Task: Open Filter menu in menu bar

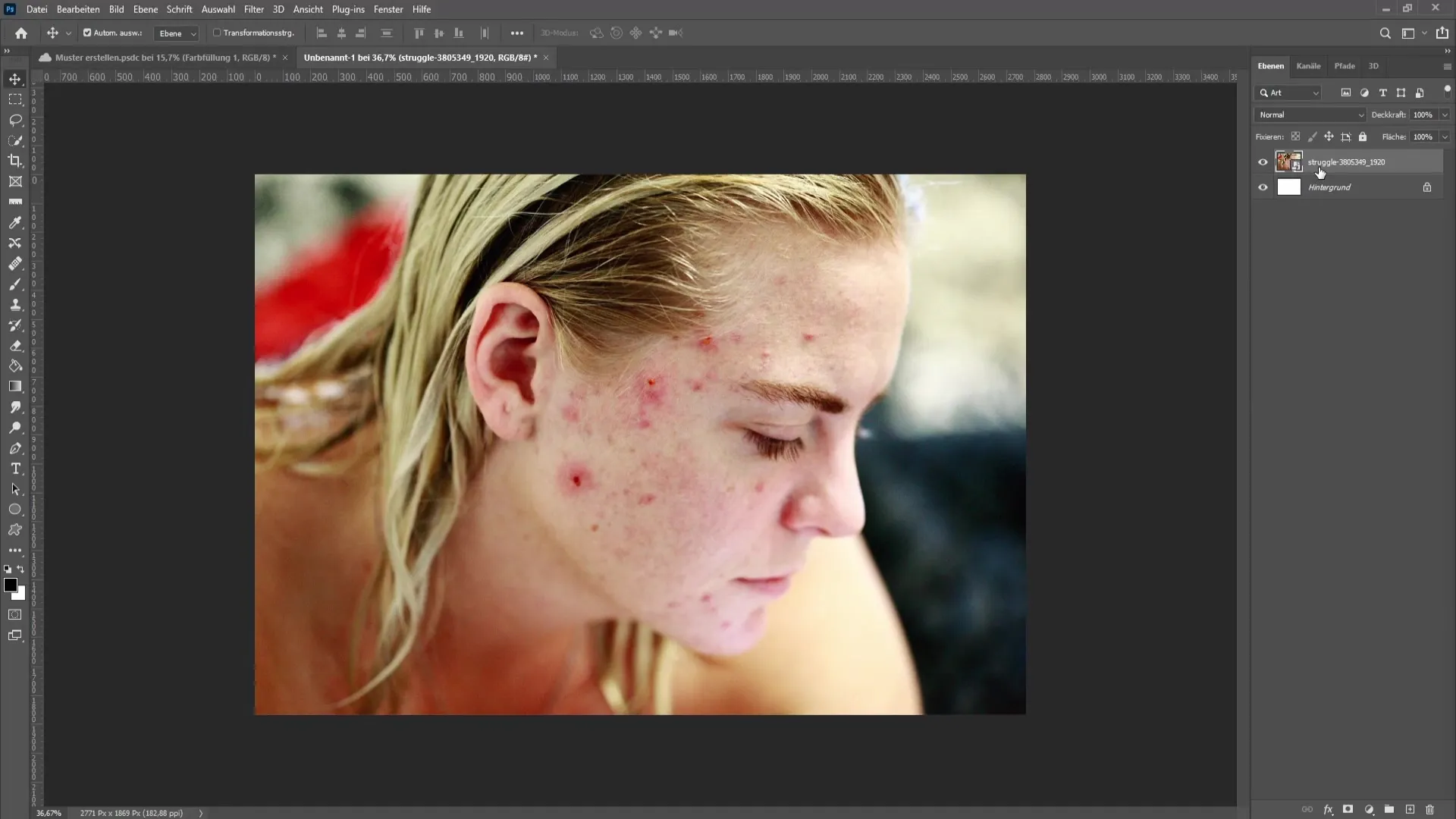Action: click(x=252, y=9)
